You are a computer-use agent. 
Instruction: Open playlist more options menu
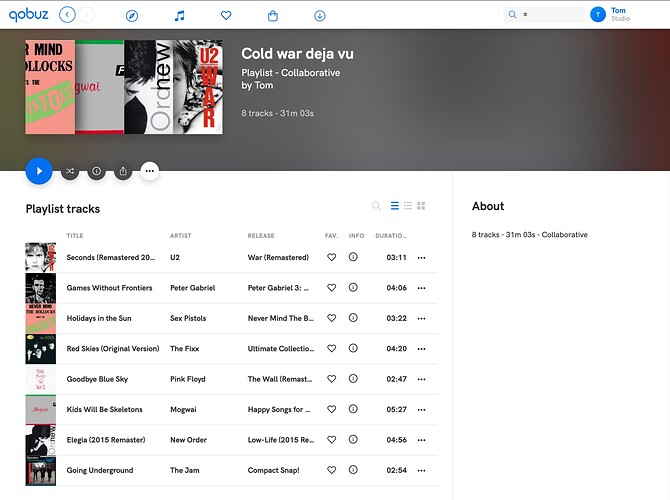(x=150, y=171)
